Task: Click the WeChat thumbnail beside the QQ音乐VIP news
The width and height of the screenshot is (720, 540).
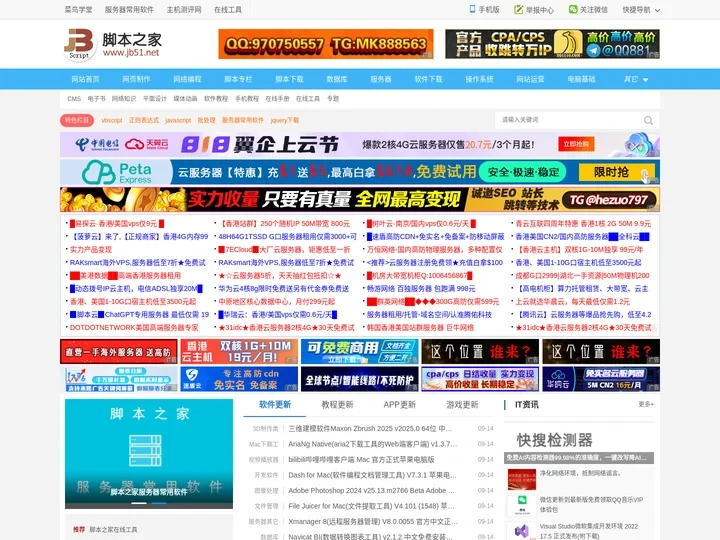Action: point(522,505)
